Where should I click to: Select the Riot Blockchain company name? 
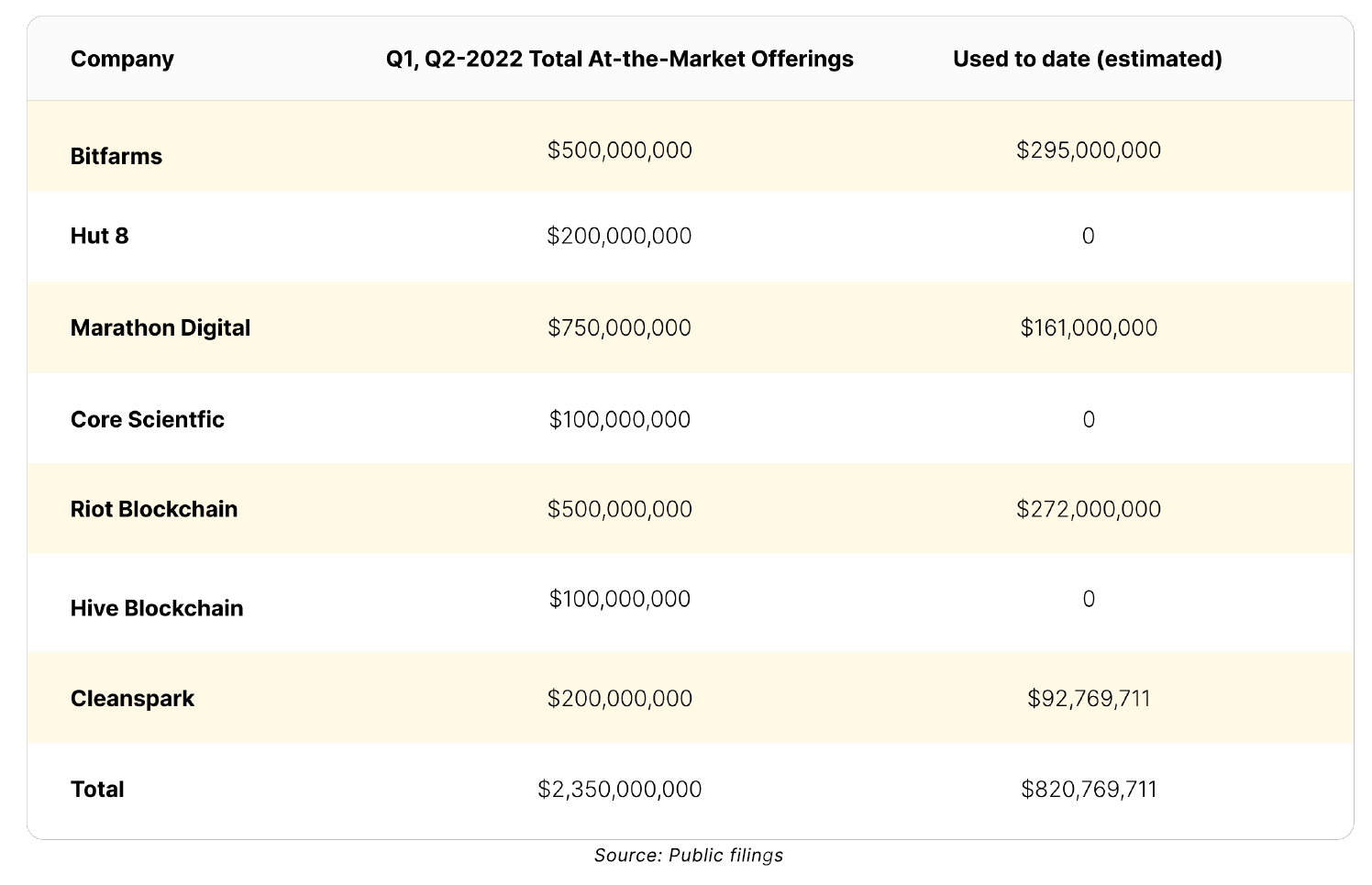coord(154,509)
